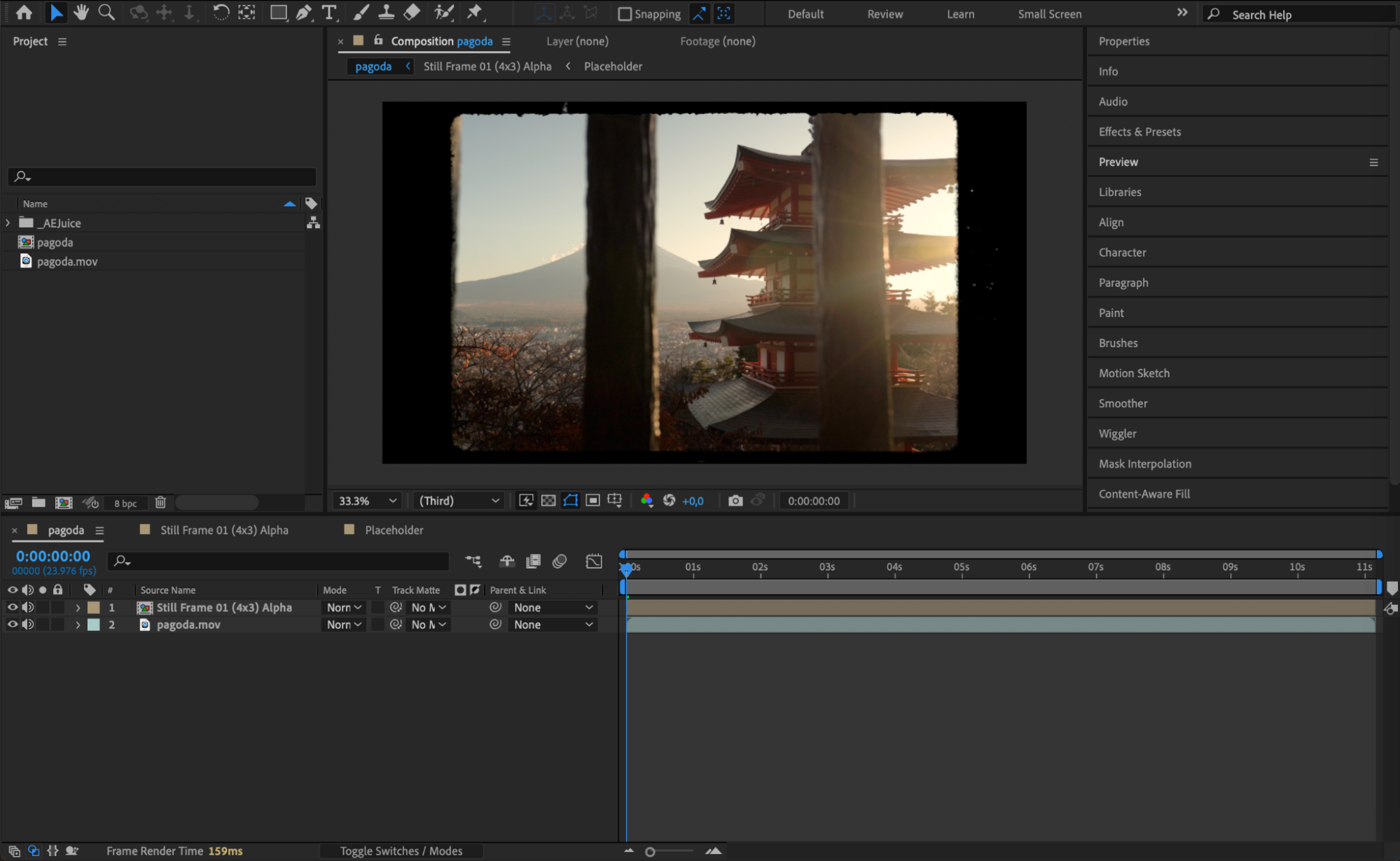Screen dimensions: 1400x861
Task: Click the aqua label color of layer 2
Action: coord(93,624)
